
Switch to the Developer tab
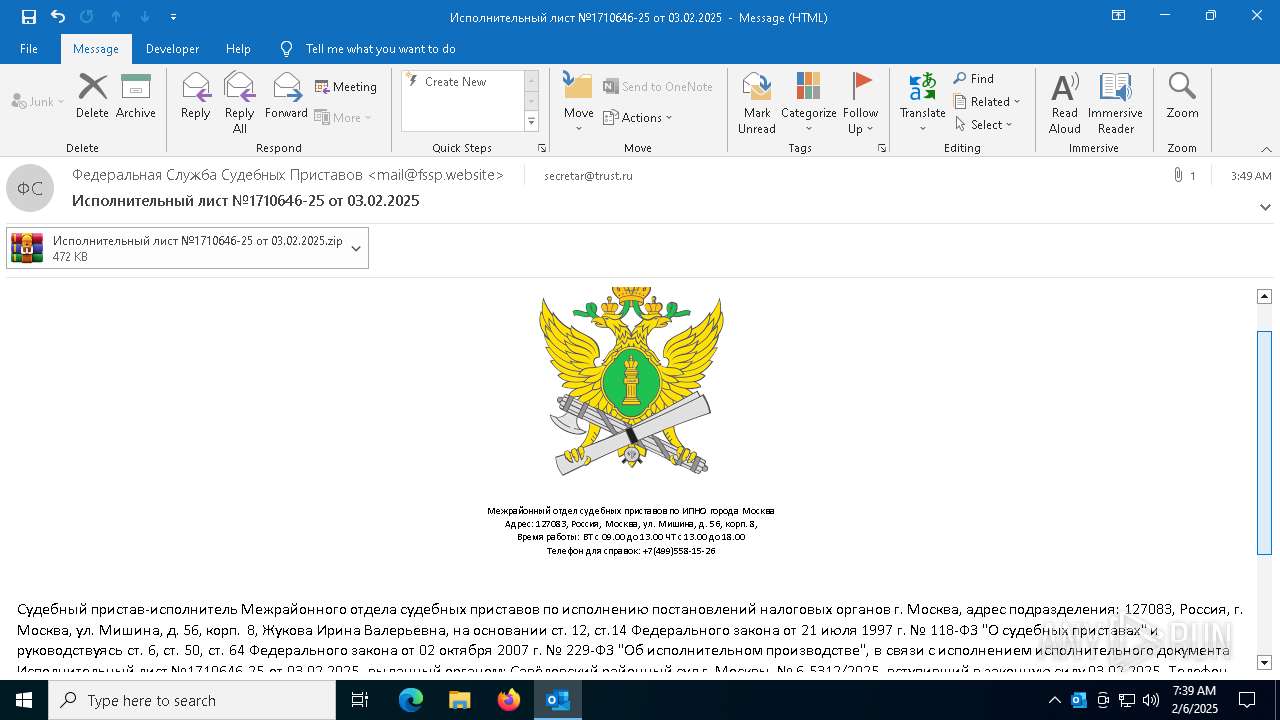tap(172, 49)
